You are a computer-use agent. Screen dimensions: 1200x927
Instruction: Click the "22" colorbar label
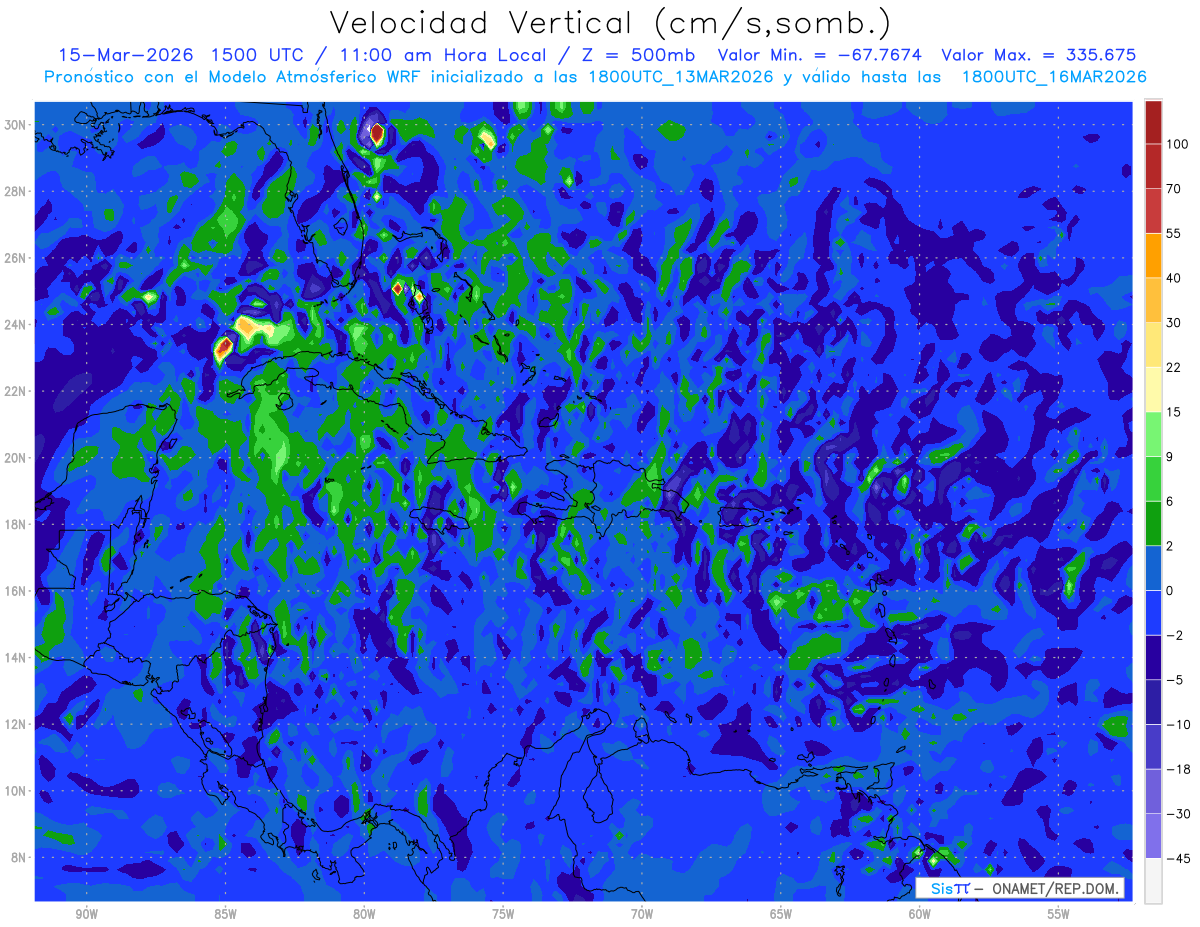pyautogui.click(x=1174, y=367)
